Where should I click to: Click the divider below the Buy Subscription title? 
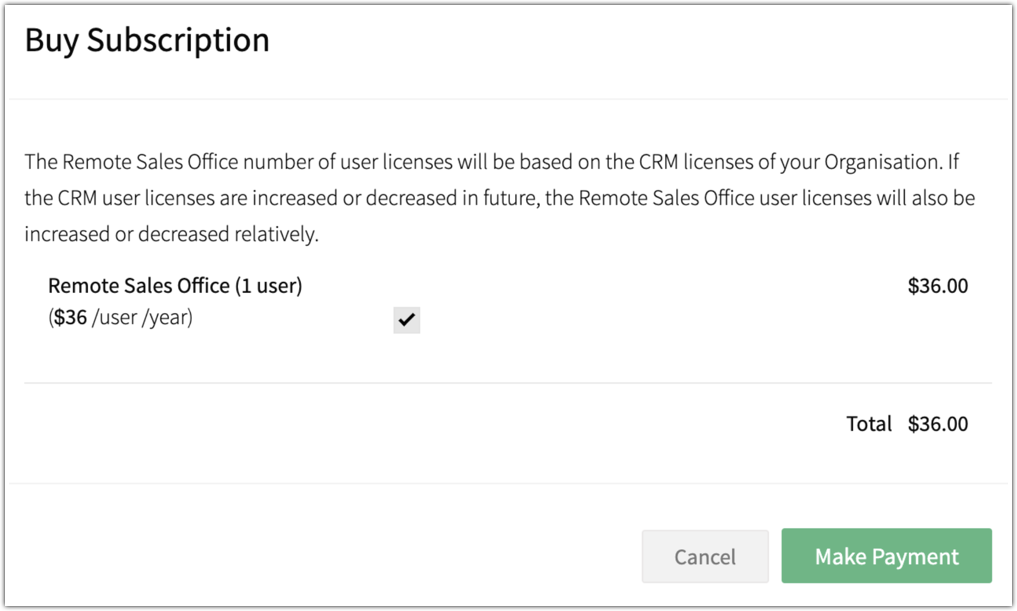point(508,99)
